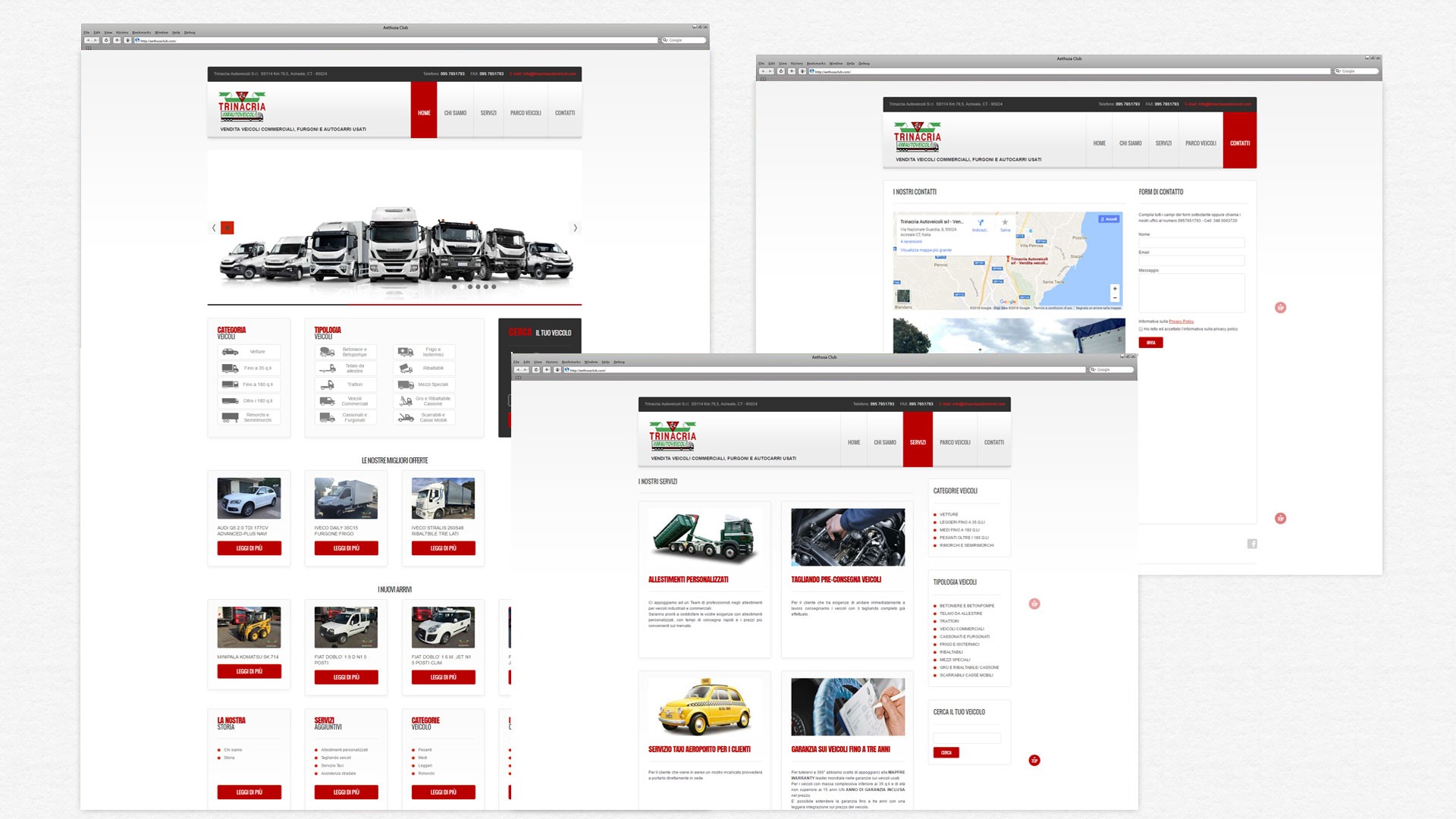
Task: Click the Email input field
Action: click(x=1191, y=261)
